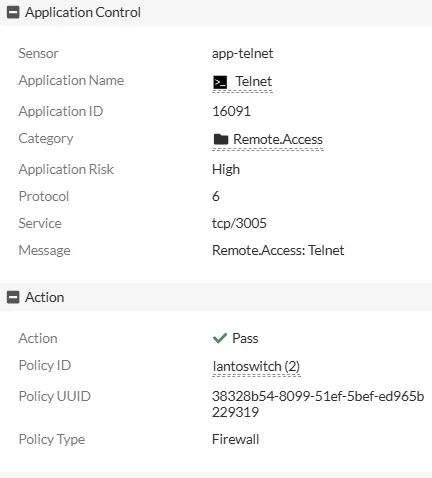432x478 pixels.
Task: Click the Pass action value text
Action: pos(245,338)
